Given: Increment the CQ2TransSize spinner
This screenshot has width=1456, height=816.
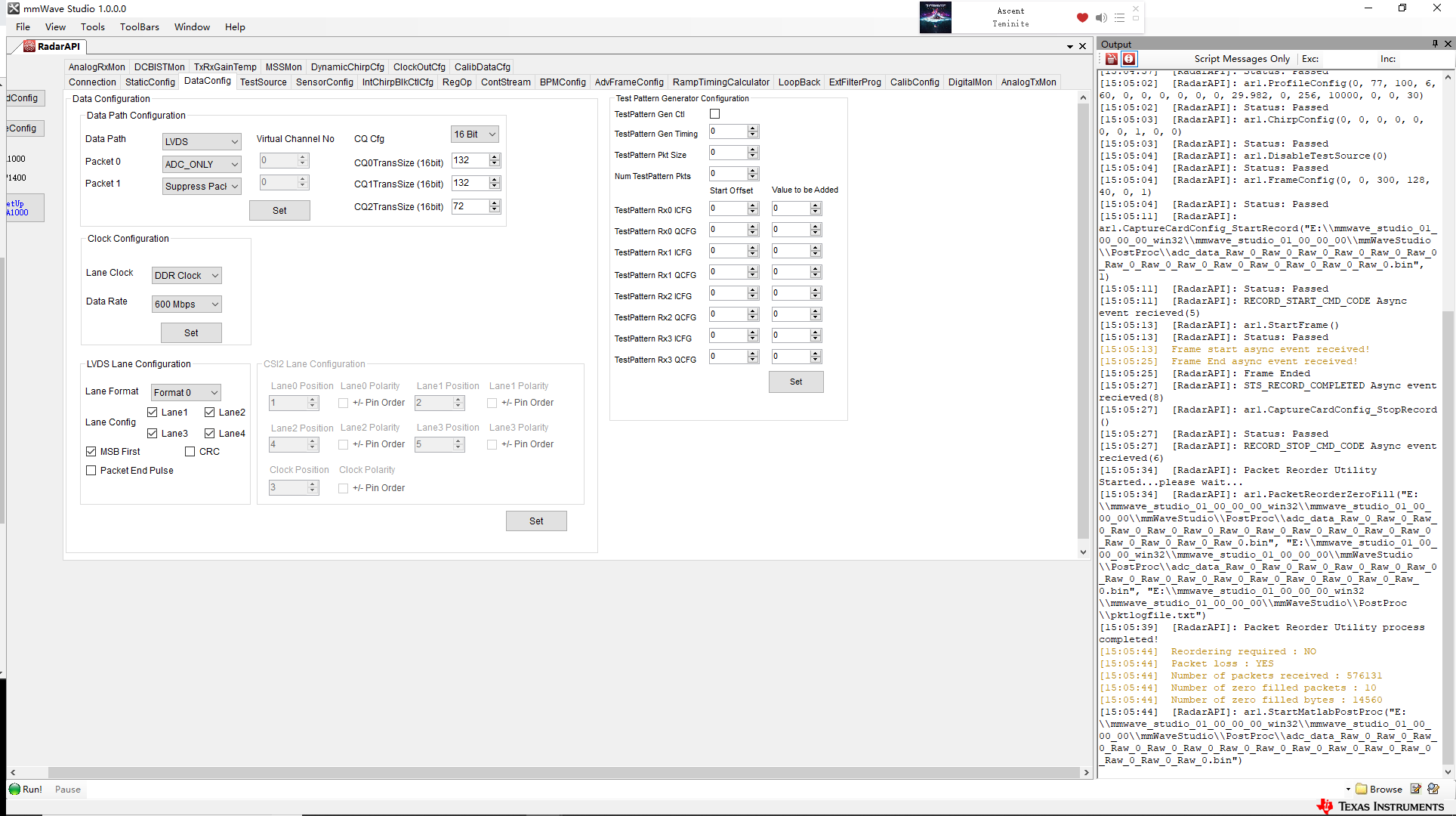Looking at the screenshot, I should (x=495, y=203).
